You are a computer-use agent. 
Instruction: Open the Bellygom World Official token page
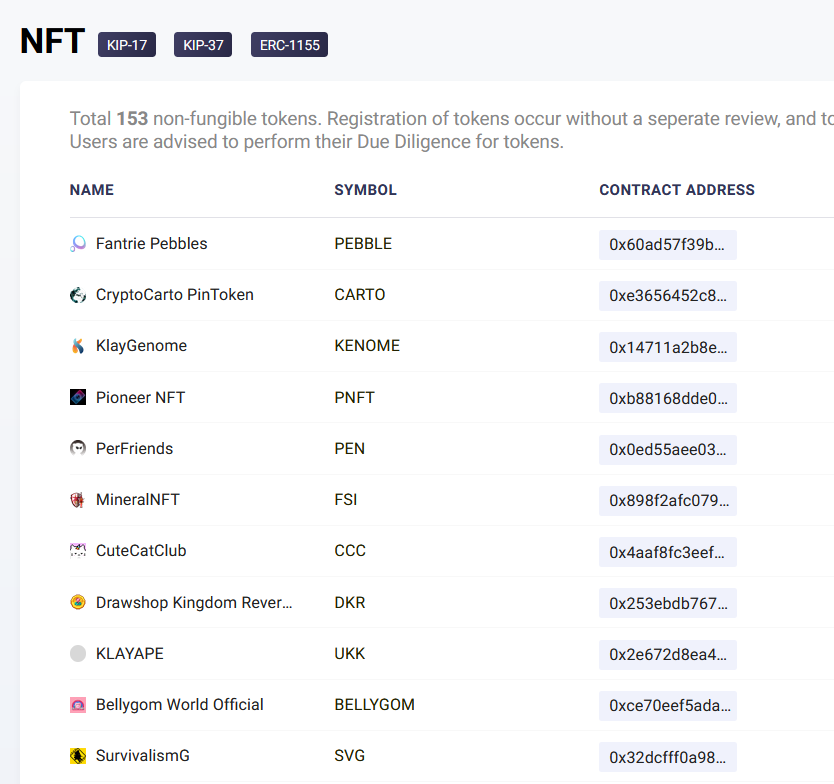click(180, 705)
